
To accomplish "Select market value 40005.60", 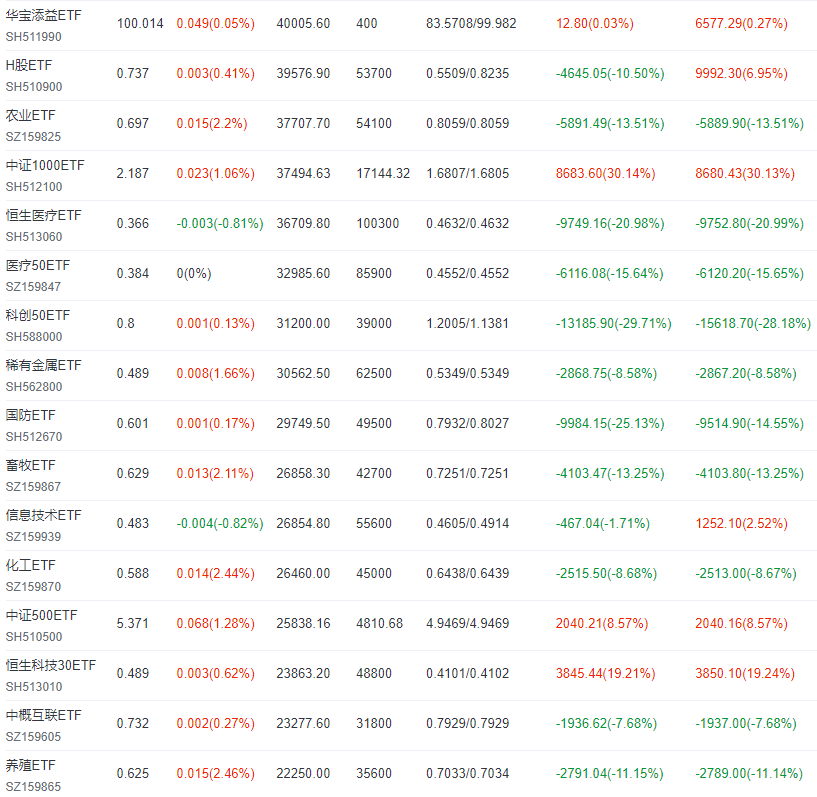I will pyautogui.click(x=303, y=23).
